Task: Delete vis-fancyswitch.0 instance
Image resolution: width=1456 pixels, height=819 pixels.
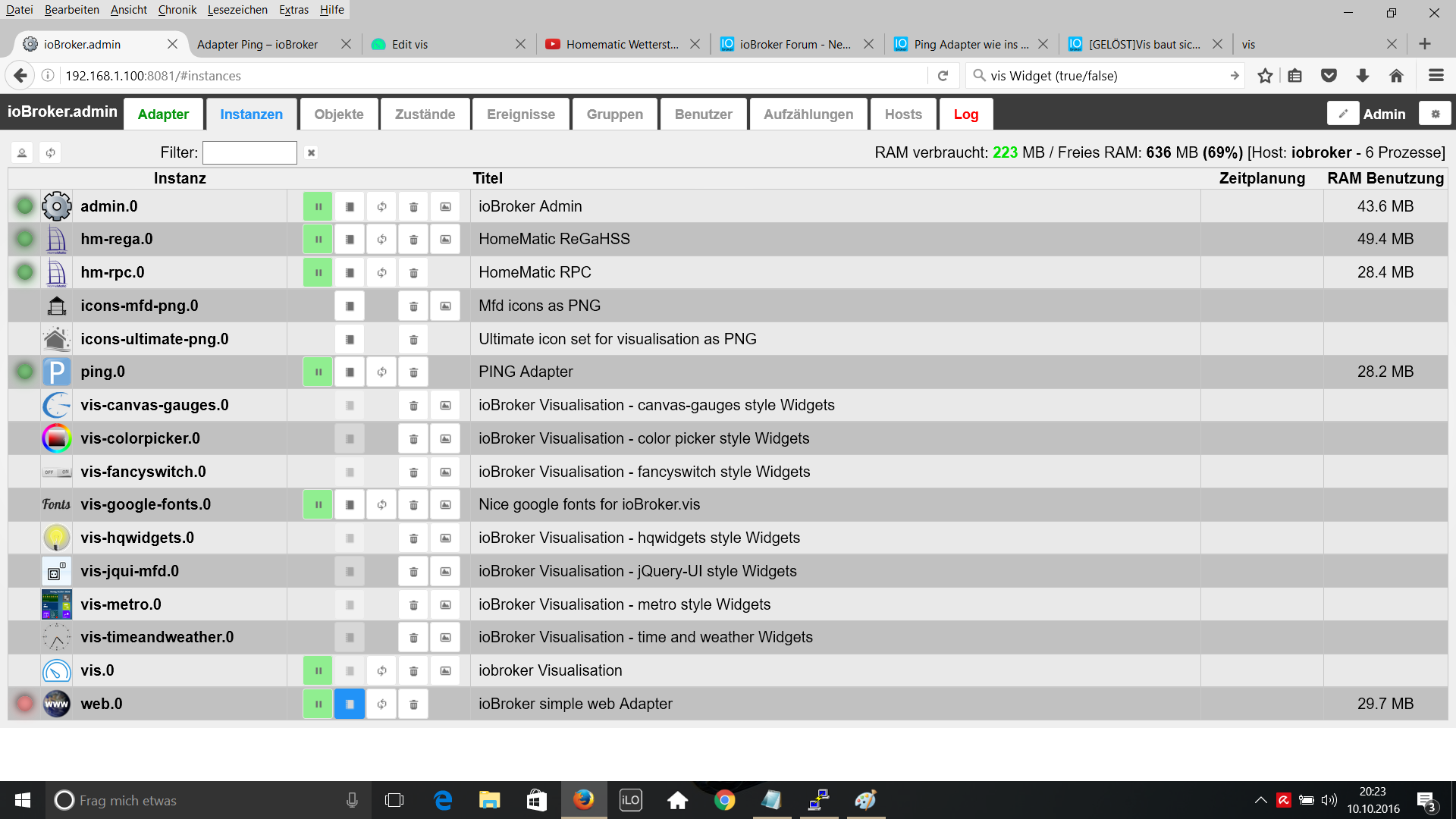Action: (x=413, y=472)
